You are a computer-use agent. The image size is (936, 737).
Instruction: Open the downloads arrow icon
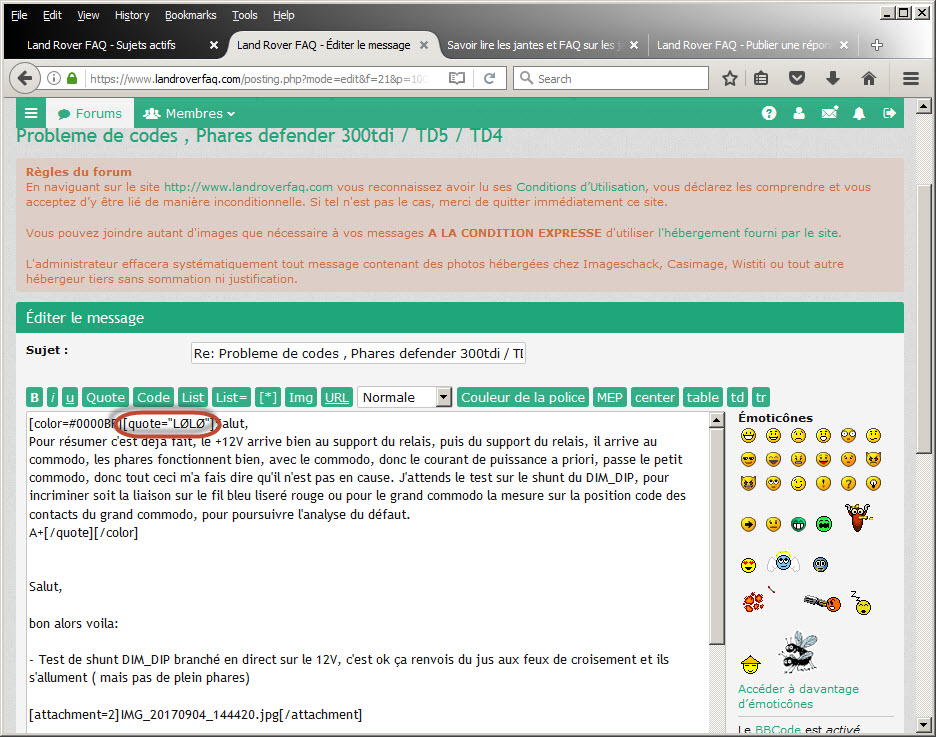coord(832,78)
